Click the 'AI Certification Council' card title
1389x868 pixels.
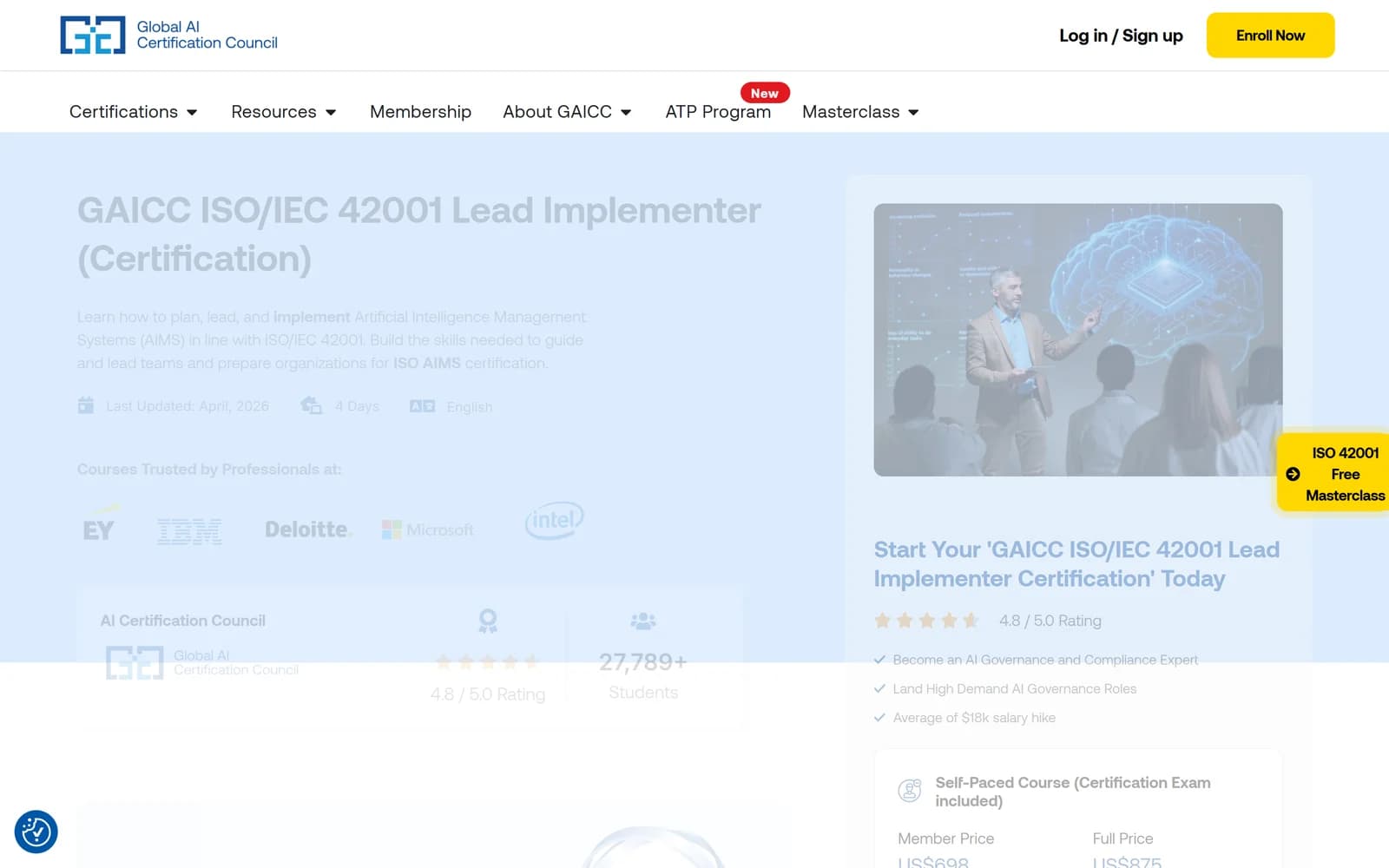pyautogui.click(x=183, y=621)
